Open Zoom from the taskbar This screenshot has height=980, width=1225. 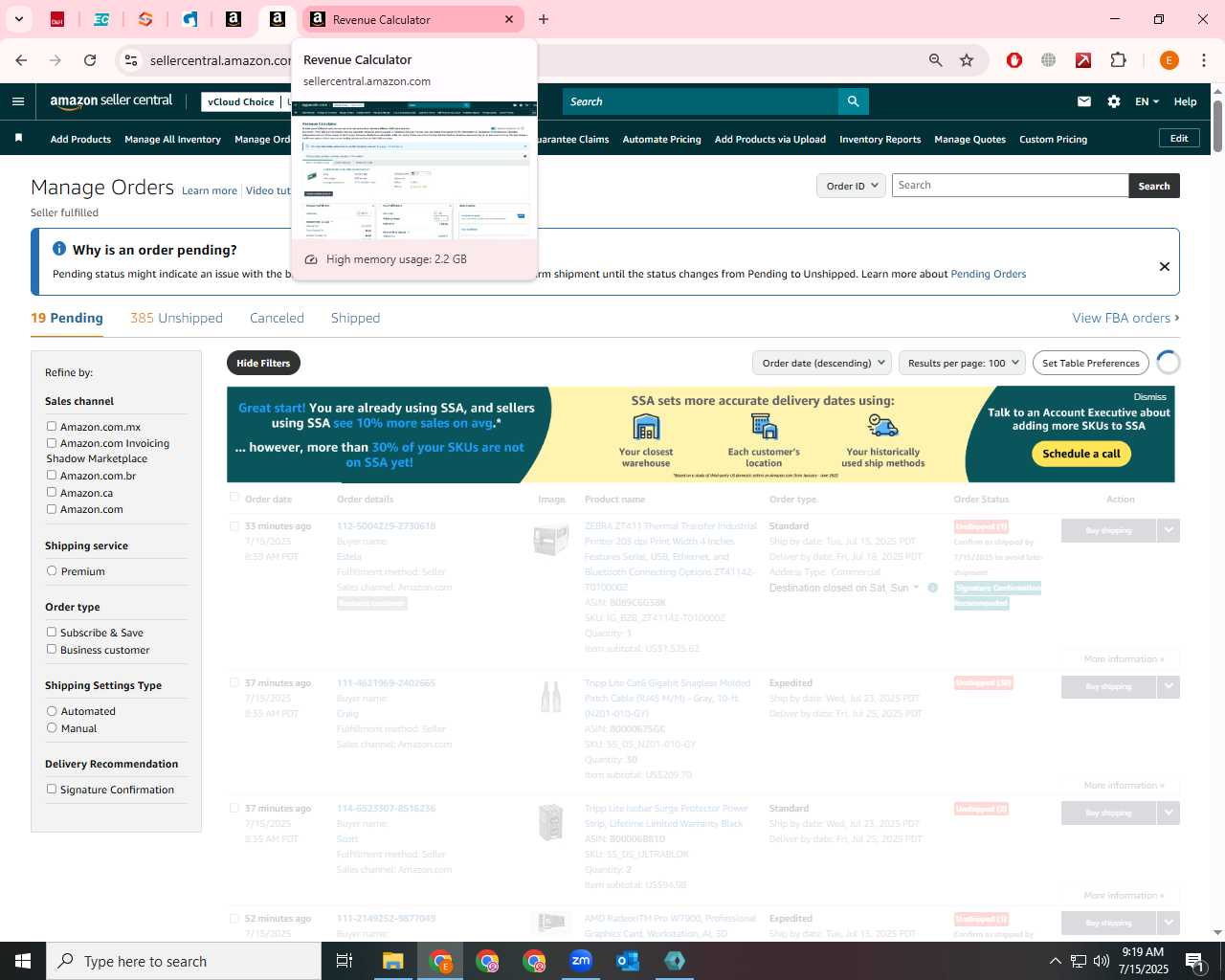tap(581, 961)
